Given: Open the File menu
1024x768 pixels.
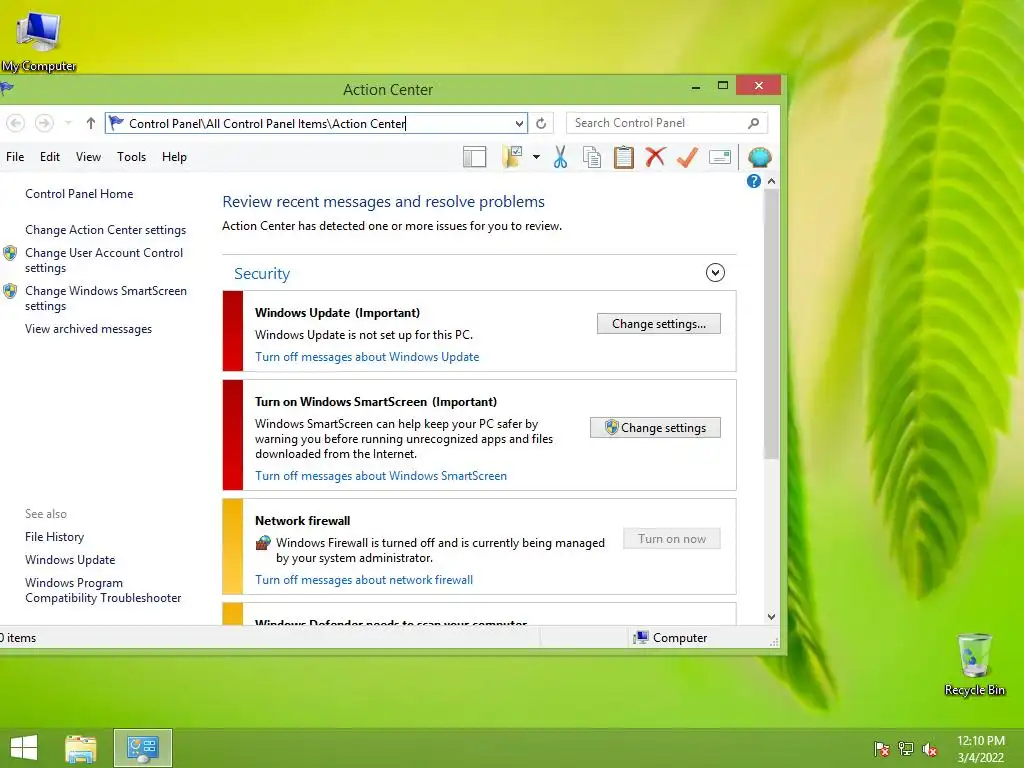Looking at the screenshot, I should click(x=15, y=157).
